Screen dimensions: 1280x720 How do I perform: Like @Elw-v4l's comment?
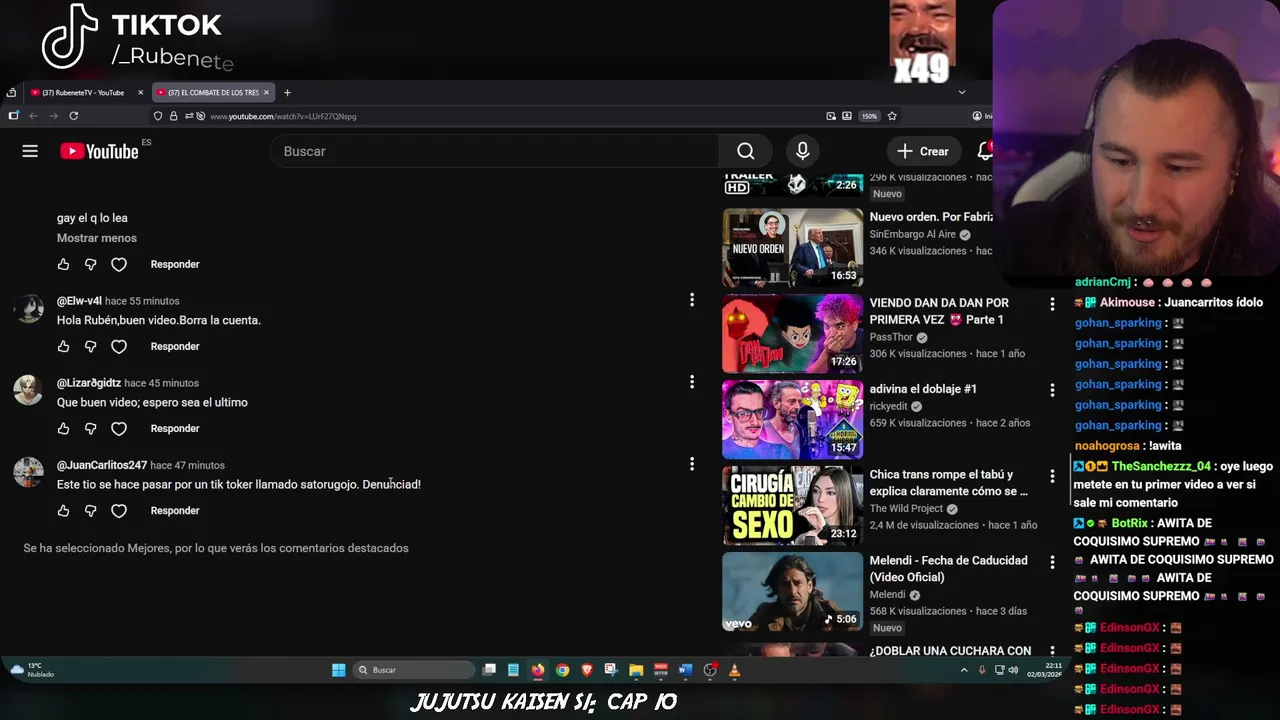point(63,346)
